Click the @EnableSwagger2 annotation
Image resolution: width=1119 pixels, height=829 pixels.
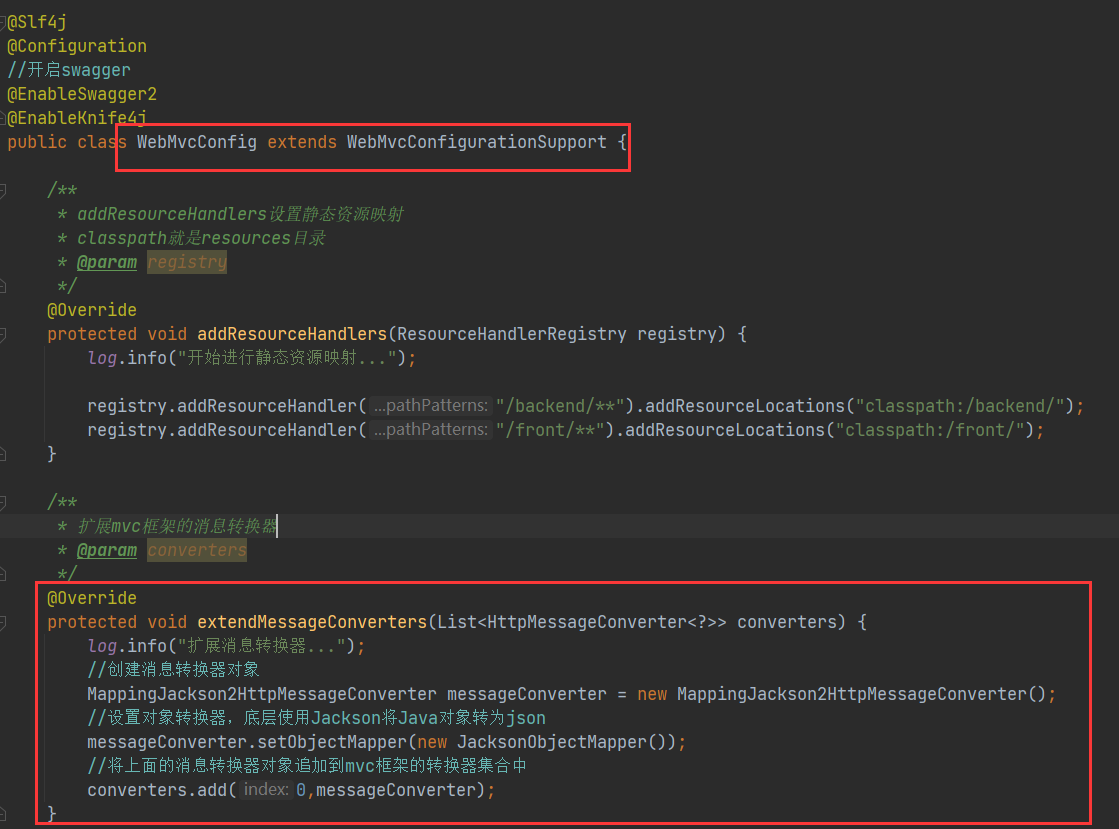point(82,94)
